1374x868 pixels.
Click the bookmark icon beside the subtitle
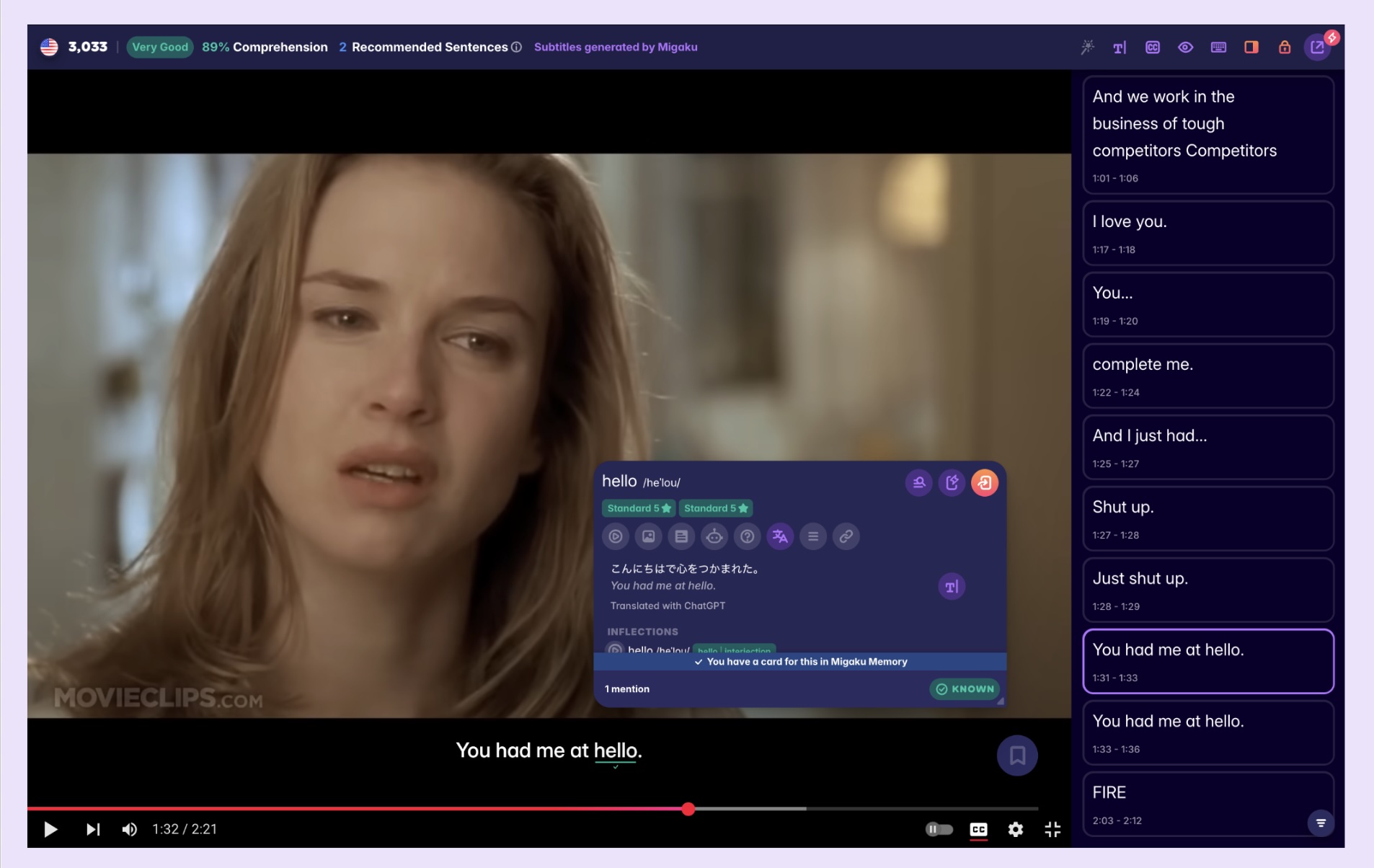(x=1017, y=756)
